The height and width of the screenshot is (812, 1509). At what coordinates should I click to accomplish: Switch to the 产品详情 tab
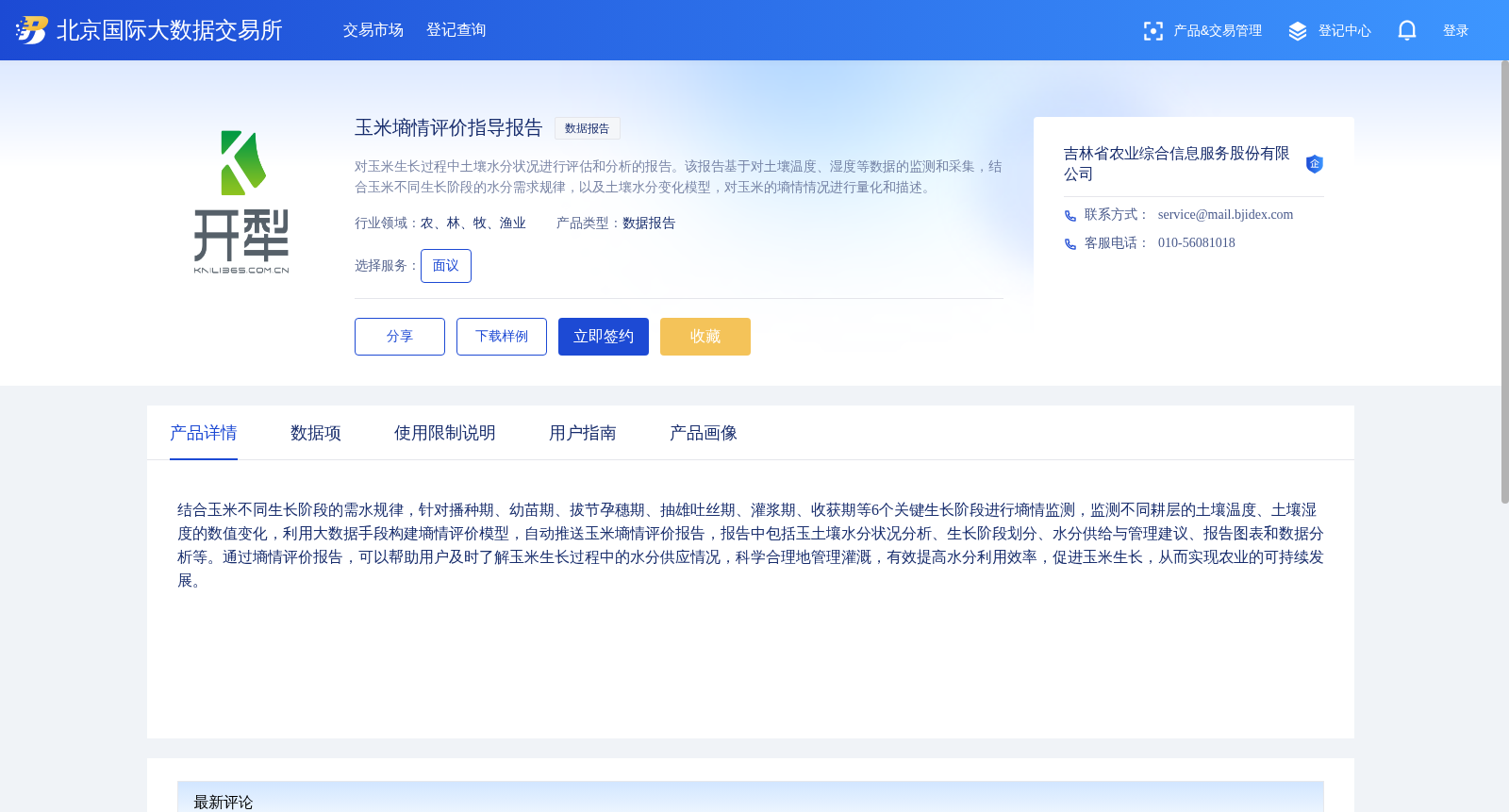[204, 433]
